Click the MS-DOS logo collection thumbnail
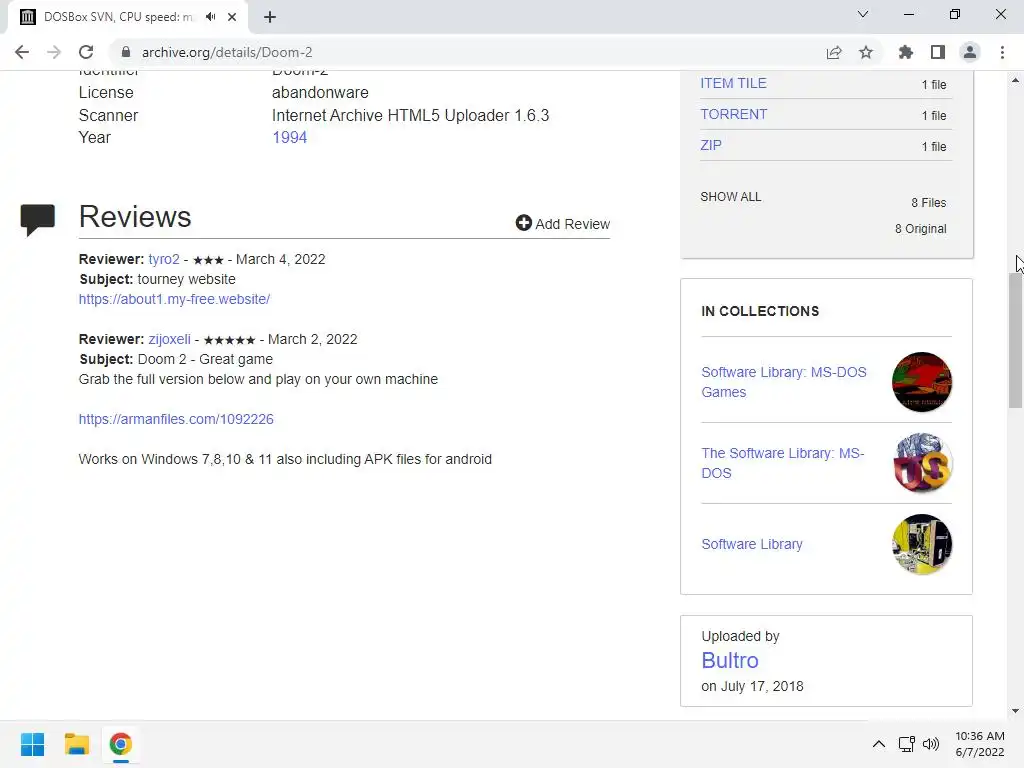Image resolution: width=1024 pixels, height=768 pixels. [x=921, y=463]
